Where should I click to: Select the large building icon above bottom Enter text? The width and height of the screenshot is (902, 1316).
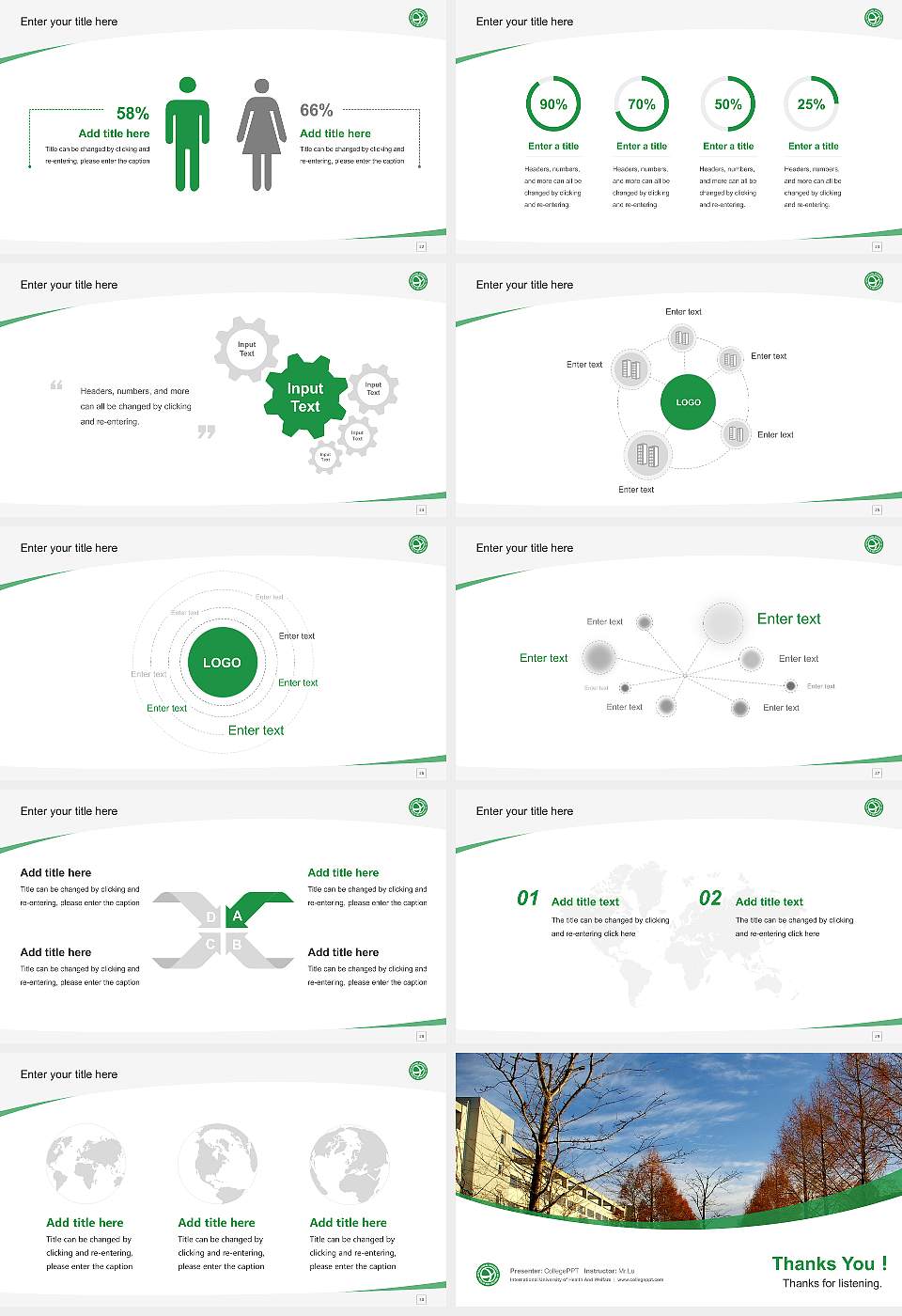pyautogui.click(x=647, y=455)
